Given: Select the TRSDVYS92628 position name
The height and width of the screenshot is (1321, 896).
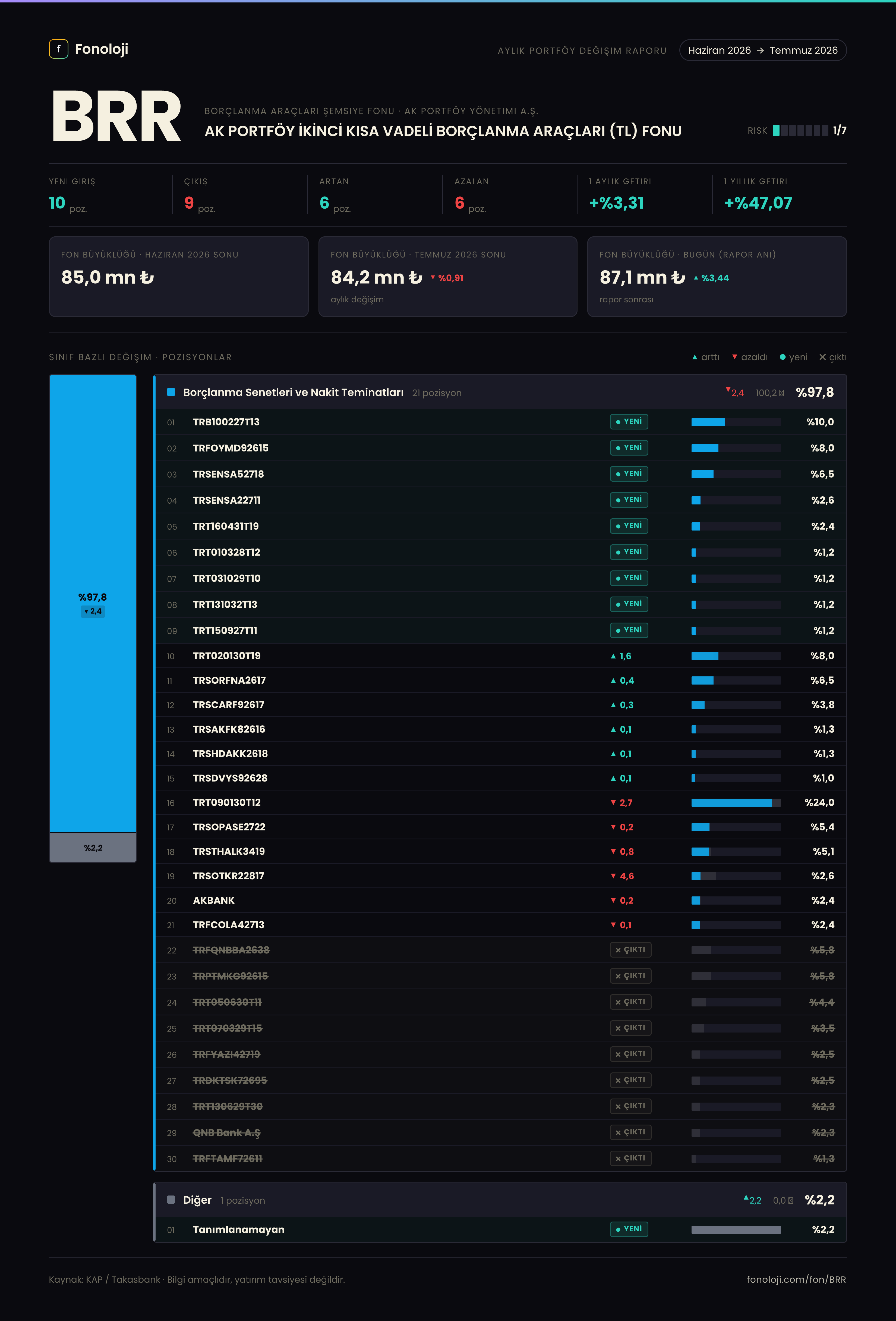Looking at the screenshot, I should tap(230, 778).
